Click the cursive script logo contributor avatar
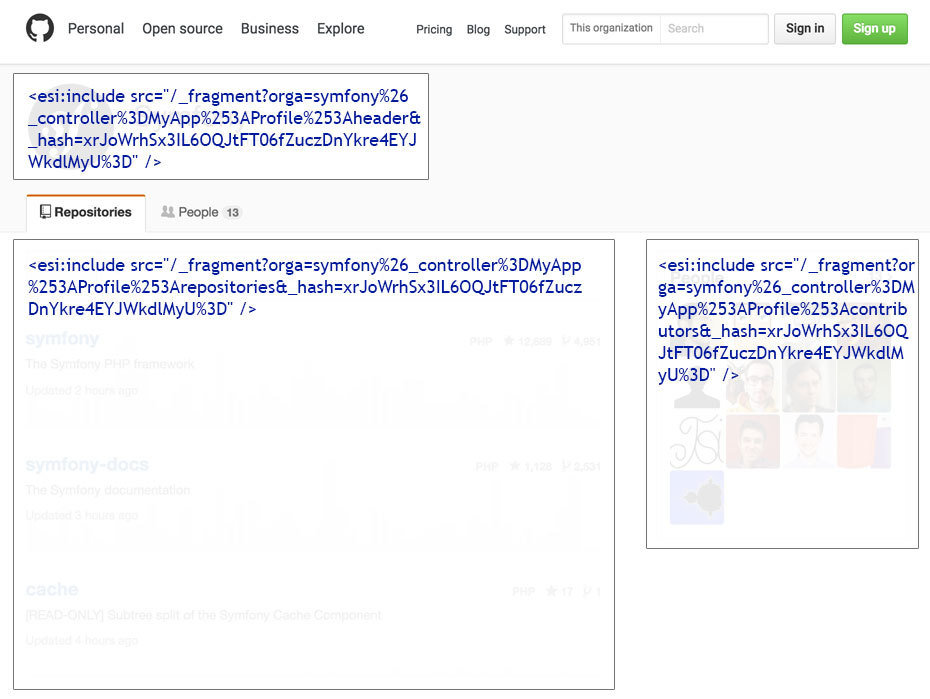Viewport: 930px width, 699px height. (697, 442)
